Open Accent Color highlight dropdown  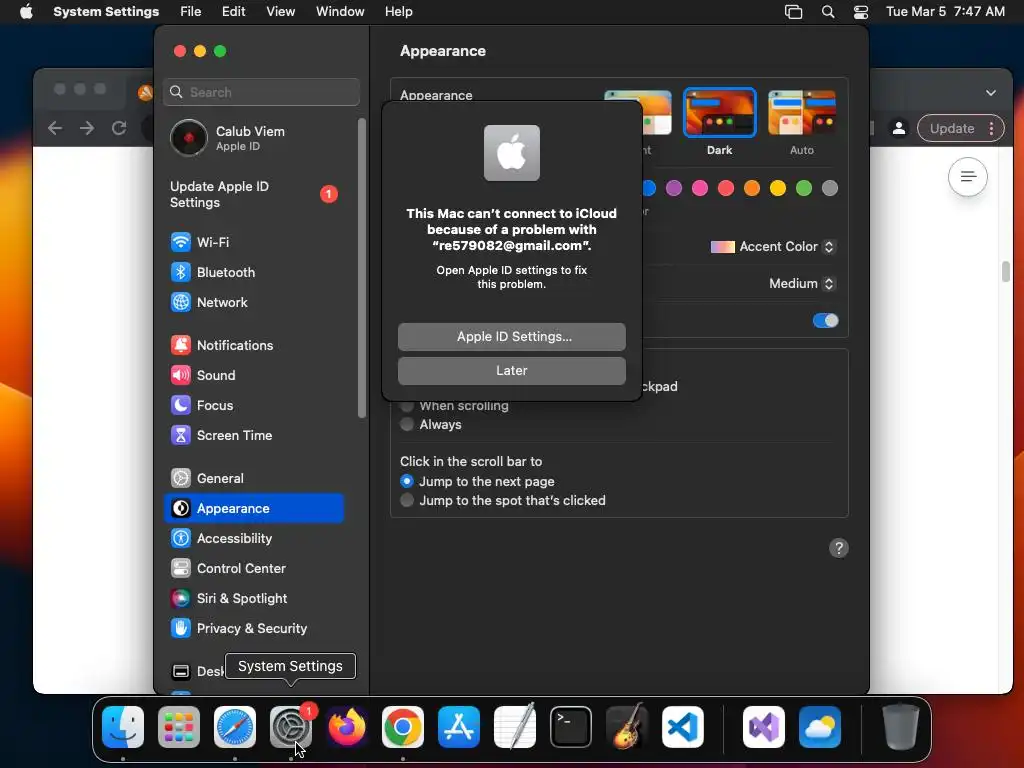coord(773,247)
